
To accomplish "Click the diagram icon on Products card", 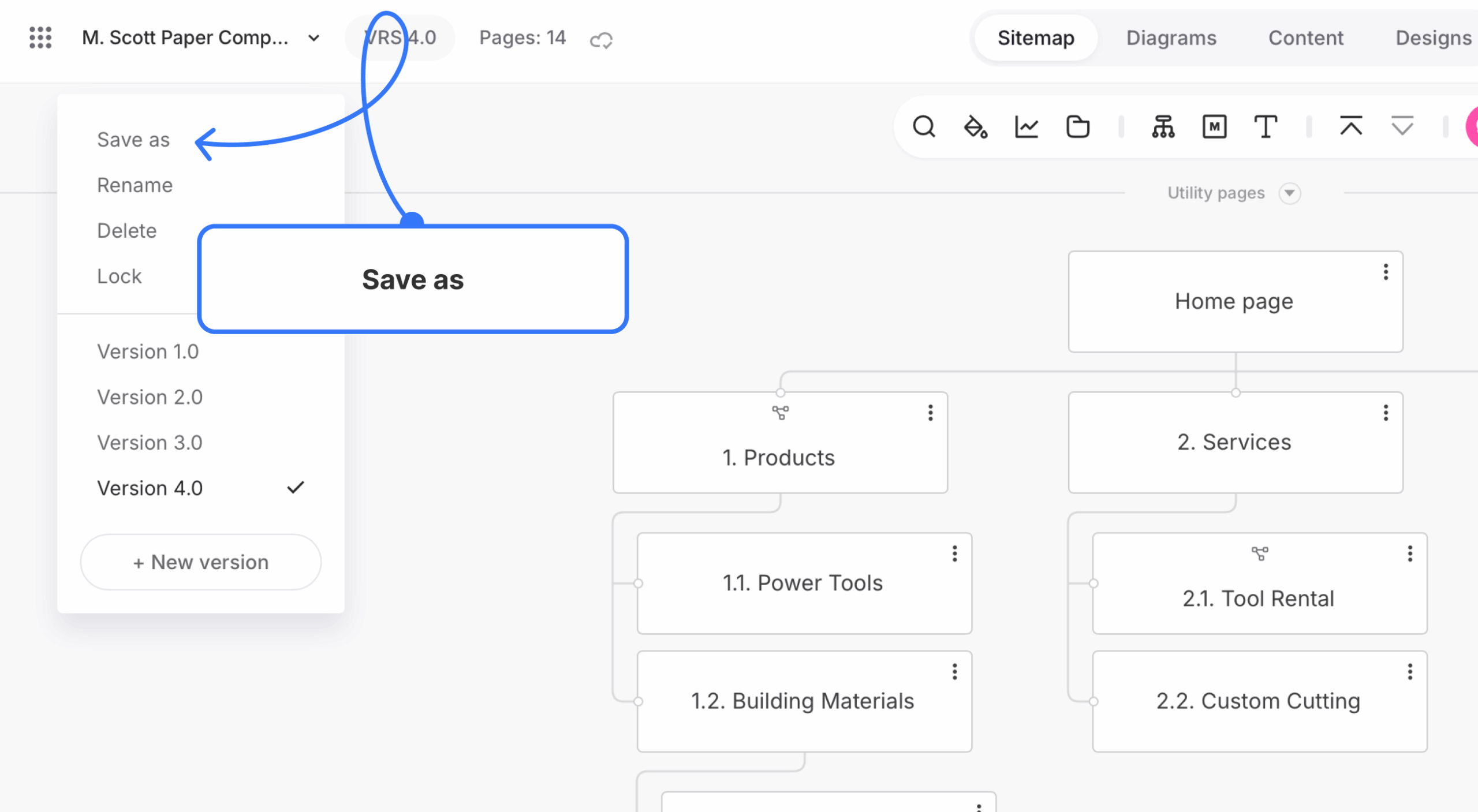I will [x=781, y=413].
